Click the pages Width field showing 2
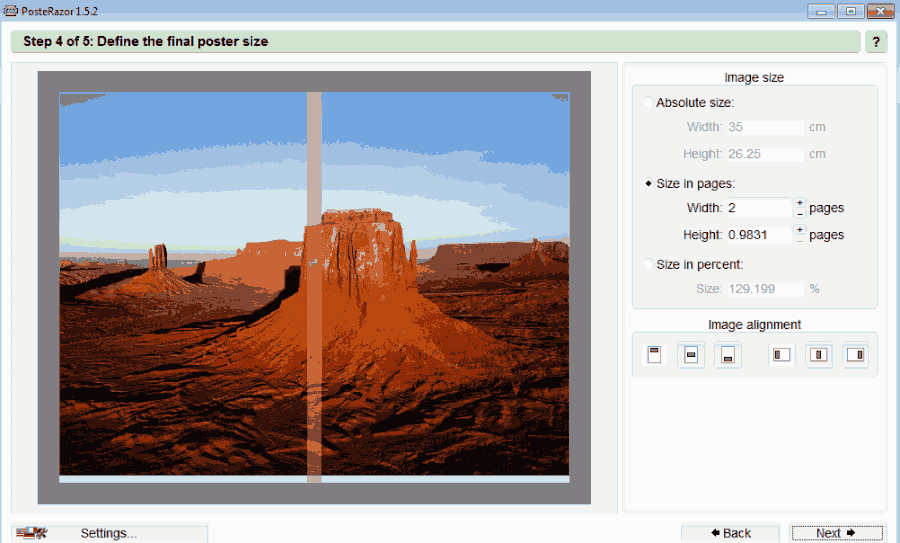 [x=759, y=208]
